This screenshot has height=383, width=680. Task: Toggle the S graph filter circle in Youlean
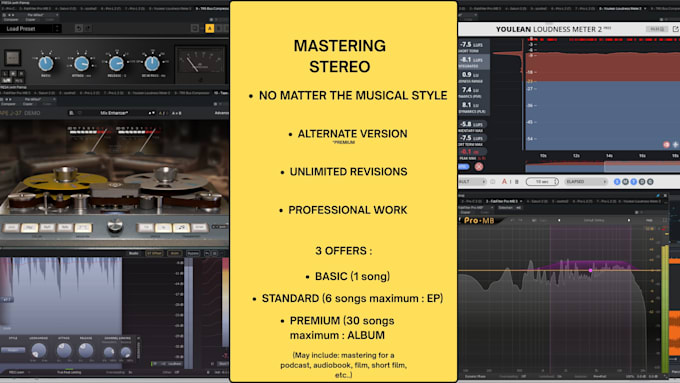(617, 182)
